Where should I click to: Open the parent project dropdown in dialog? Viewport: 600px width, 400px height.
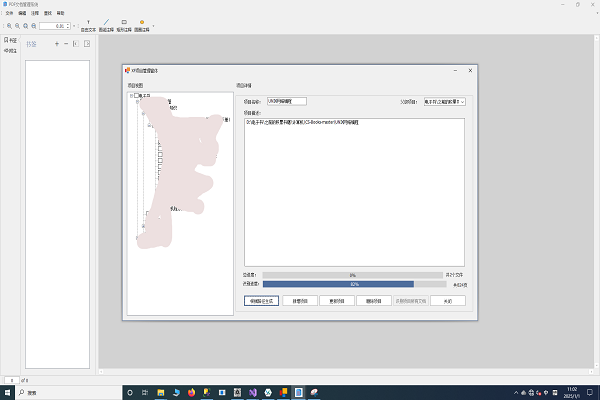coord(445,102)
